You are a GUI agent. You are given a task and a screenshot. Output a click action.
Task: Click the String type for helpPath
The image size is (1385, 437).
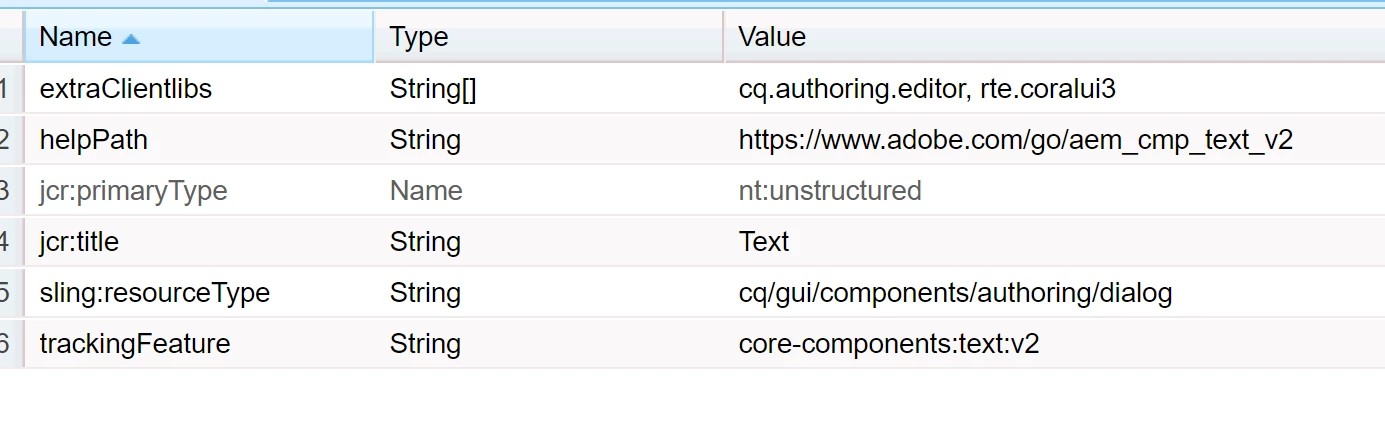click(x=425, y=140)
